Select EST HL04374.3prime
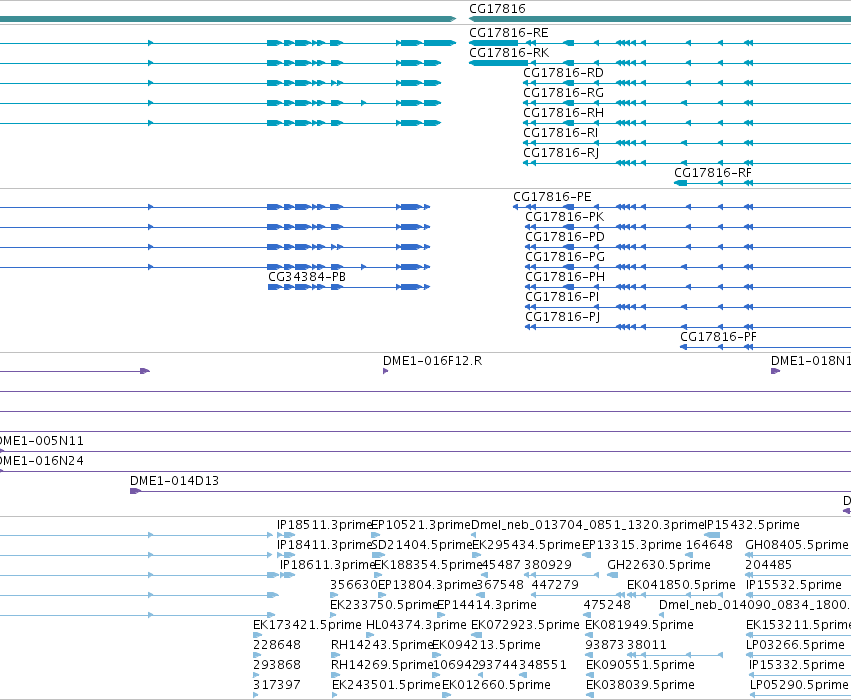Screen dimensions: 851x700 [x=416, y=626]
